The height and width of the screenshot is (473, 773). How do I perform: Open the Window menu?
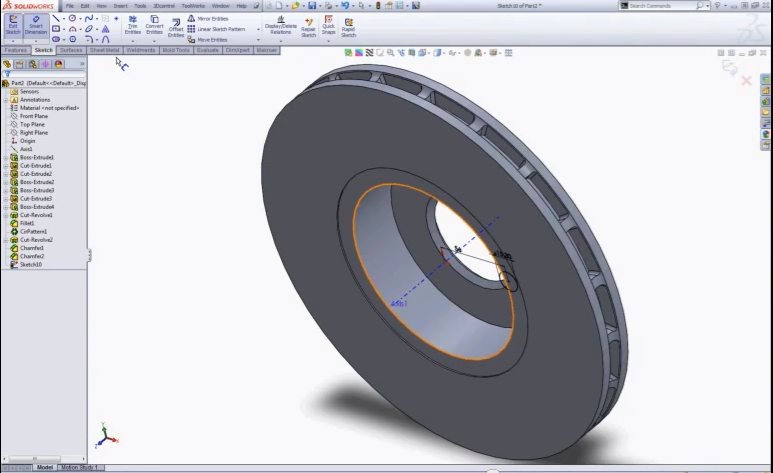click(220, 6)
